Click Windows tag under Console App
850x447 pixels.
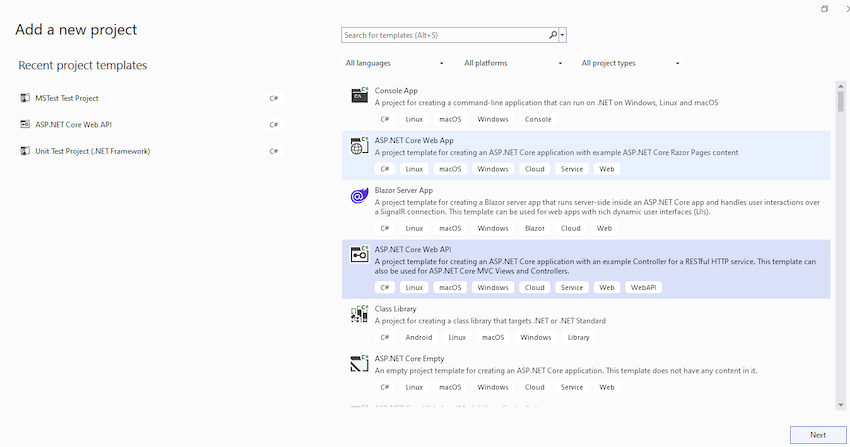click(x=493, y=119)
